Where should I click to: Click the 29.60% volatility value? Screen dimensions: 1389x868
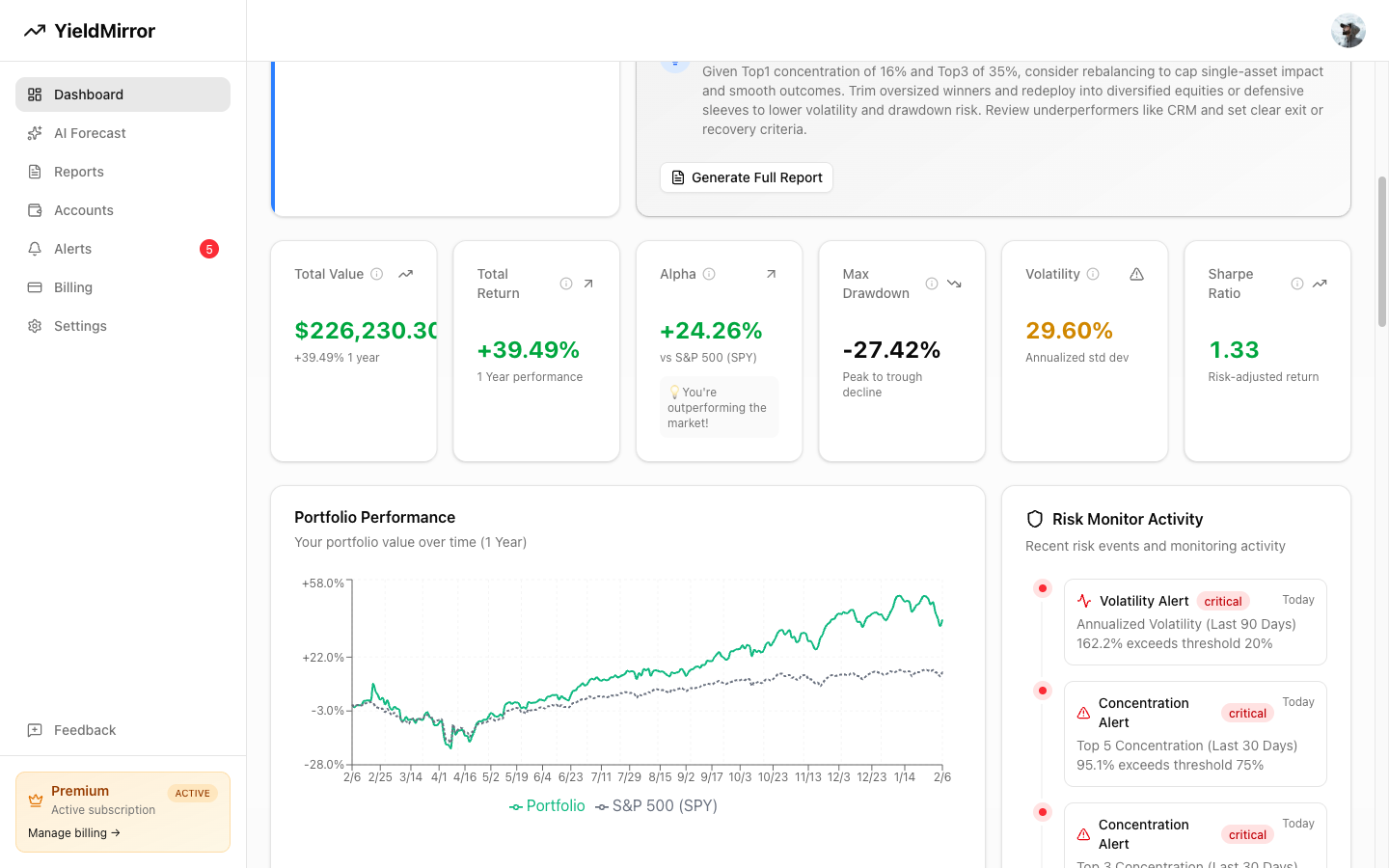click(1069, 331)
